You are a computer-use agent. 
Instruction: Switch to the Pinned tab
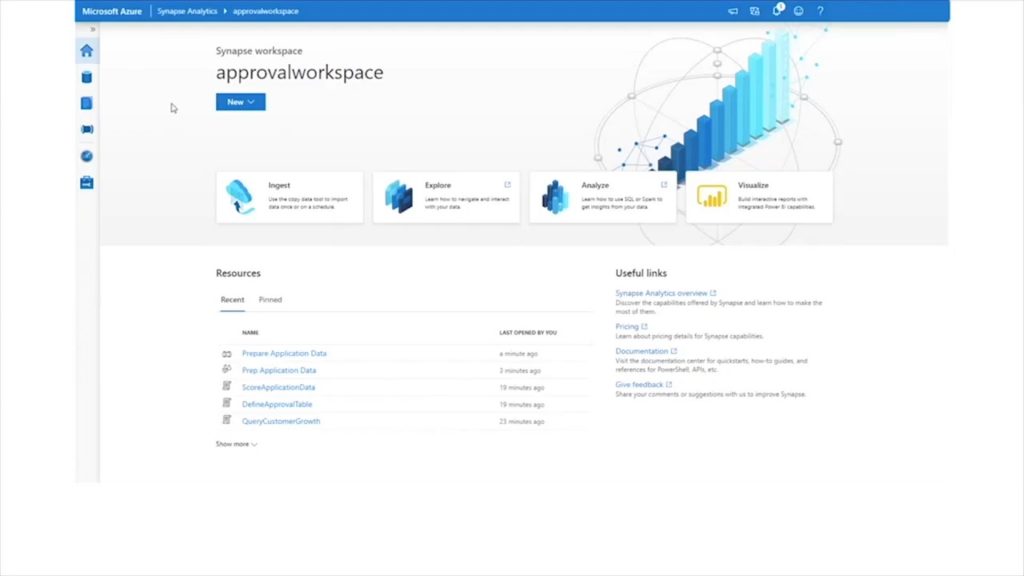tap(270, 300)
